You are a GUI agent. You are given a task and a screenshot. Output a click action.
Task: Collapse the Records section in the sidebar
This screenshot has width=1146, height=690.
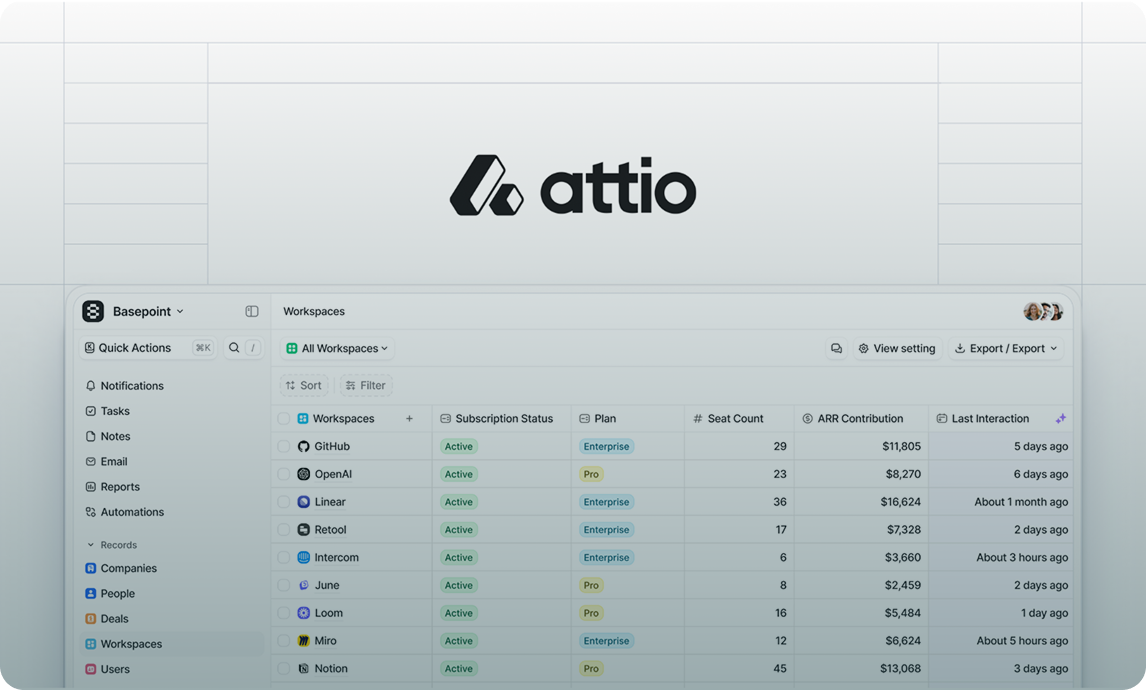(91, 544)
